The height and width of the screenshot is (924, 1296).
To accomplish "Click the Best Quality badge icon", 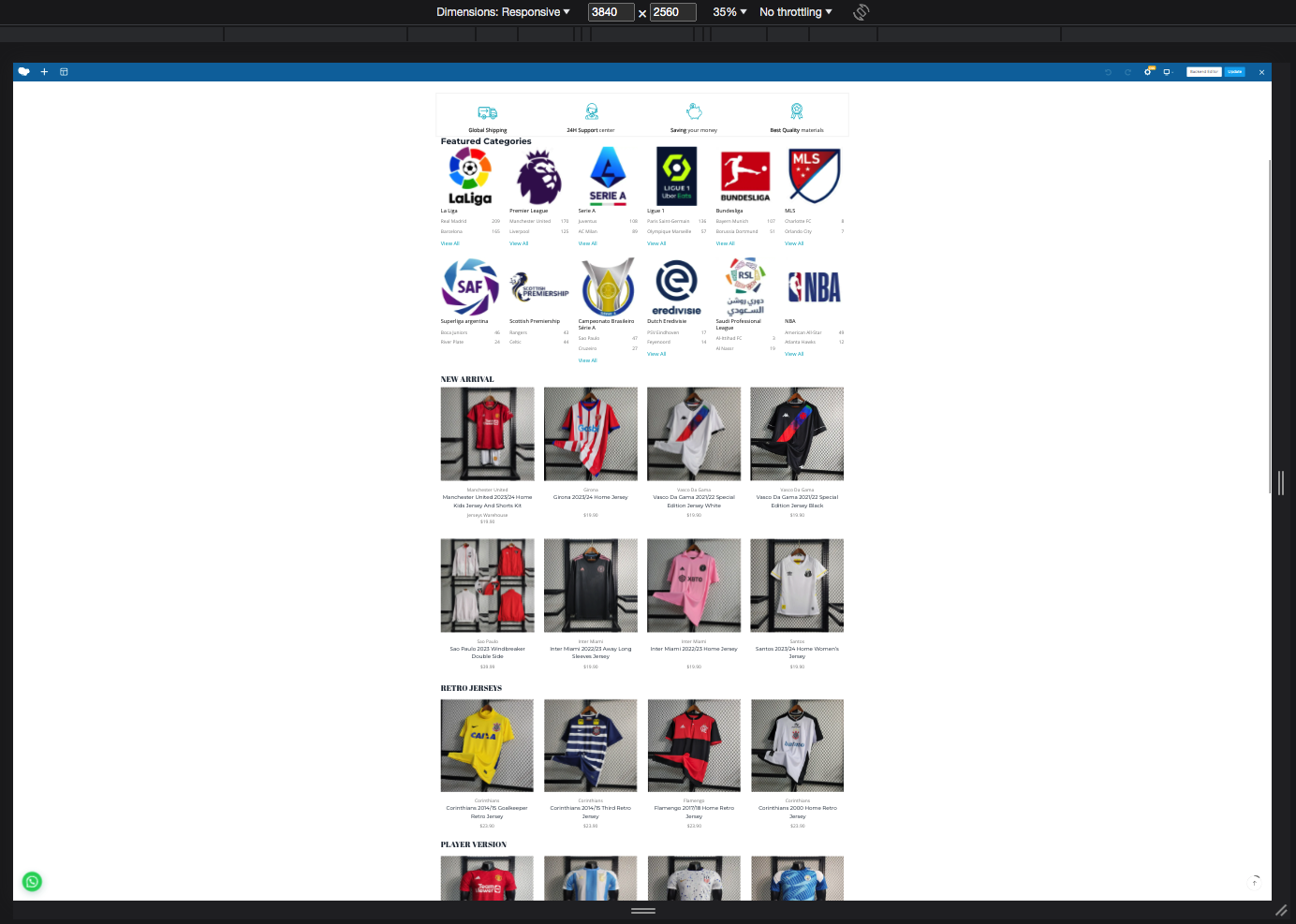I will (x=797, y=111).
